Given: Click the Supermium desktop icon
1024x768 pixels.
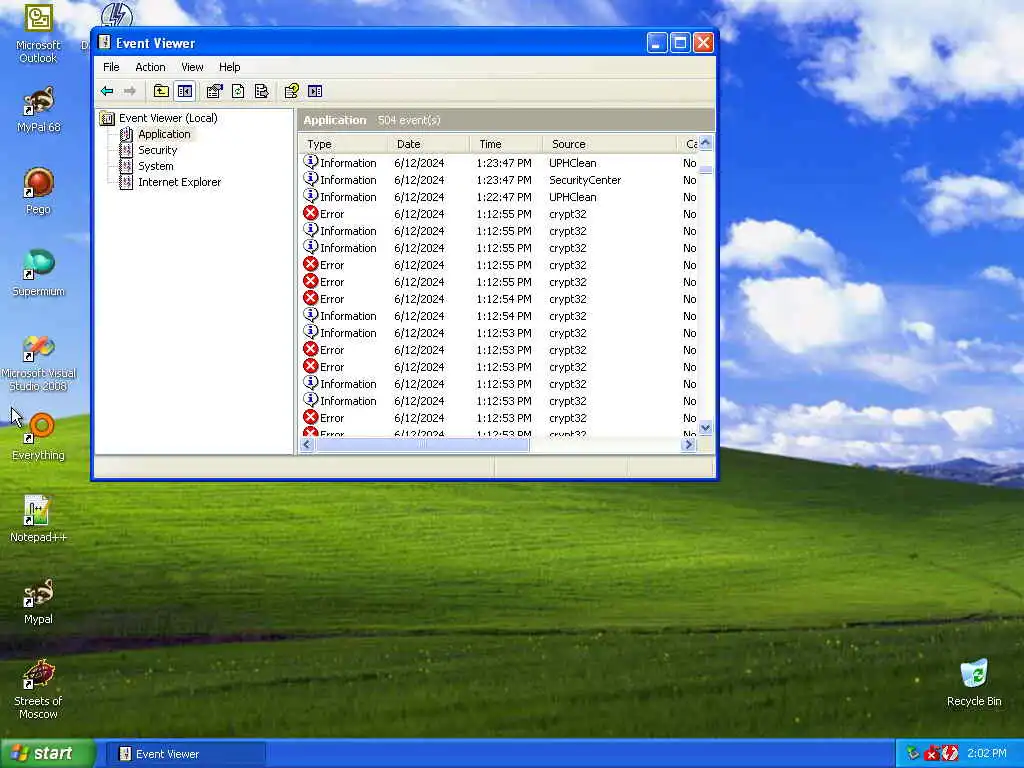Looking at the screenshot, I should (38, 273).
